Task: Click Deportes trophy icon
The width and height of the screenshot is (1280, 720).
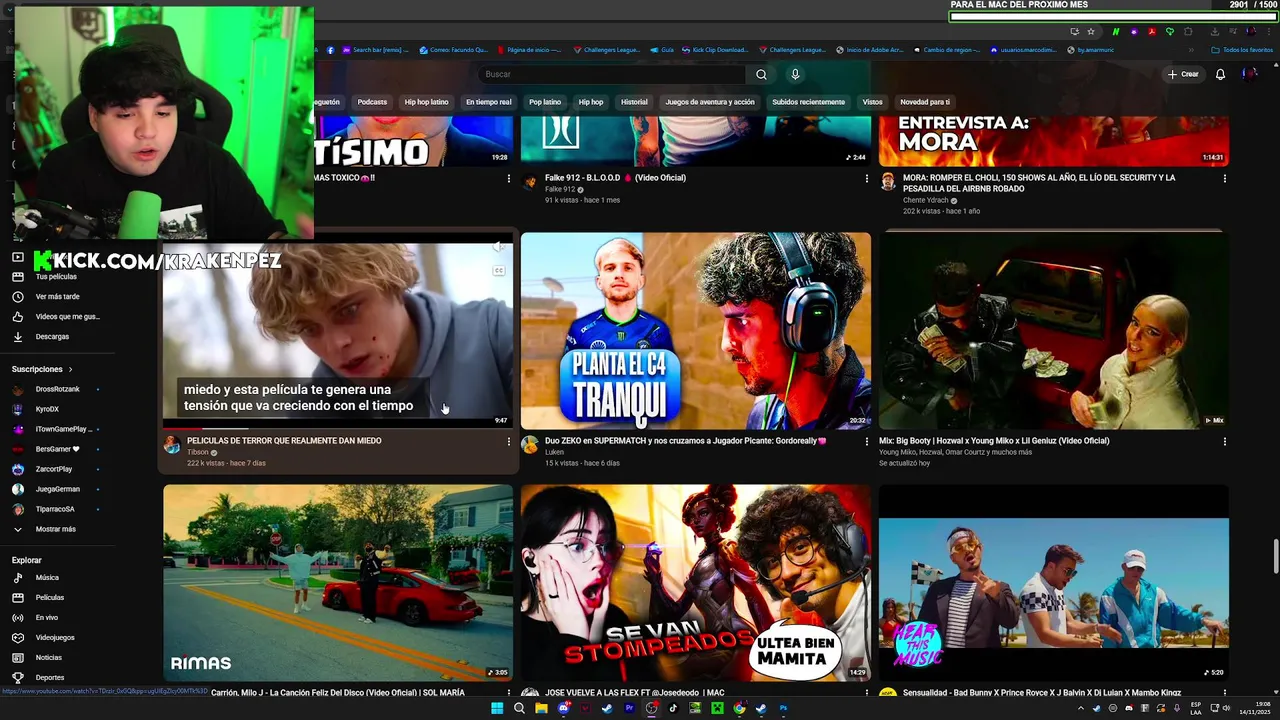Action: (18, 678)
